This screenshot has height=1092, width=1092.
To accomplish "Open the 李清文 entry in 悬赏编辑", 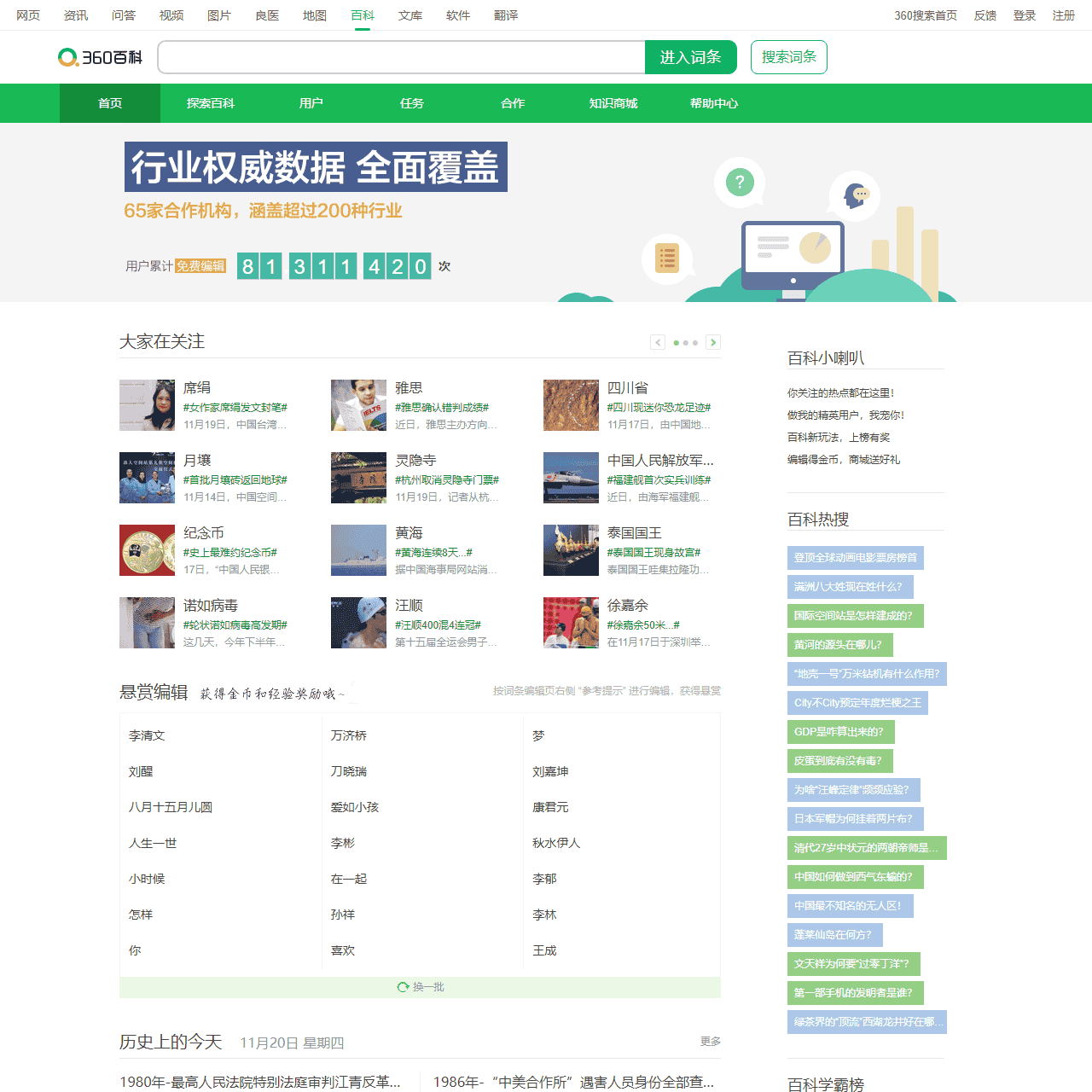I will click(147, 735).
